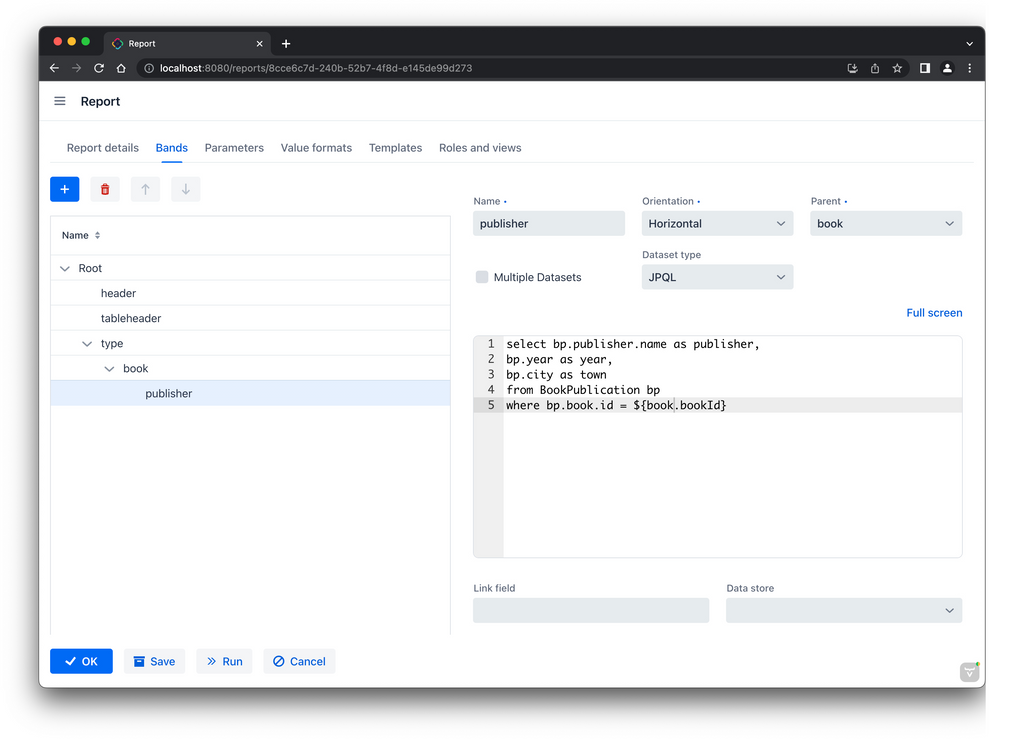Open the query editor in Full screen
The image size is (1024, 739).
pos(934,312)
